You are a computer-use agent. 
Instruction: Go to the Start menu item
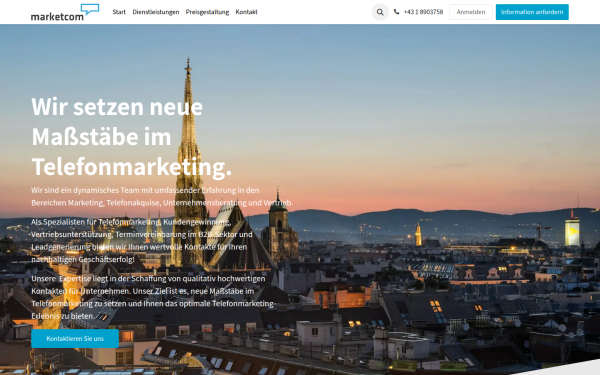[x=119, y=12]
